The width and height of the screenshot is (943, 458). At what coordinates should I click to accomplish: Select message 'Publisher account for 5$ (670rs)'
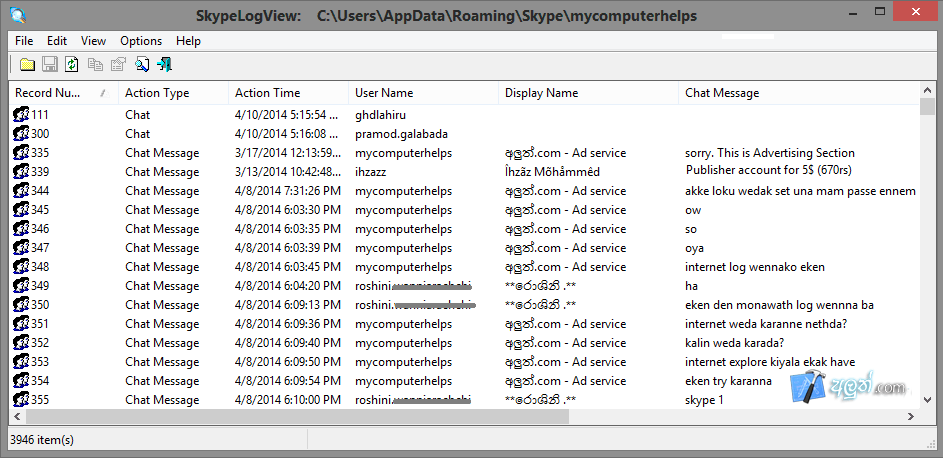pos(769,170)
